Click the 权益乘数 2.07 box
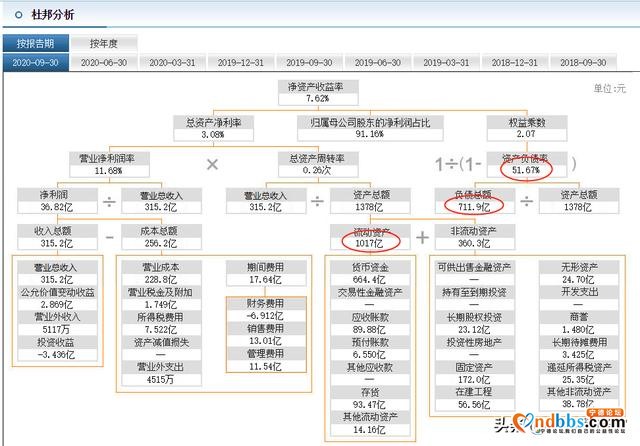The width and height of the screenshot is (640, 446). coord(527,128)
